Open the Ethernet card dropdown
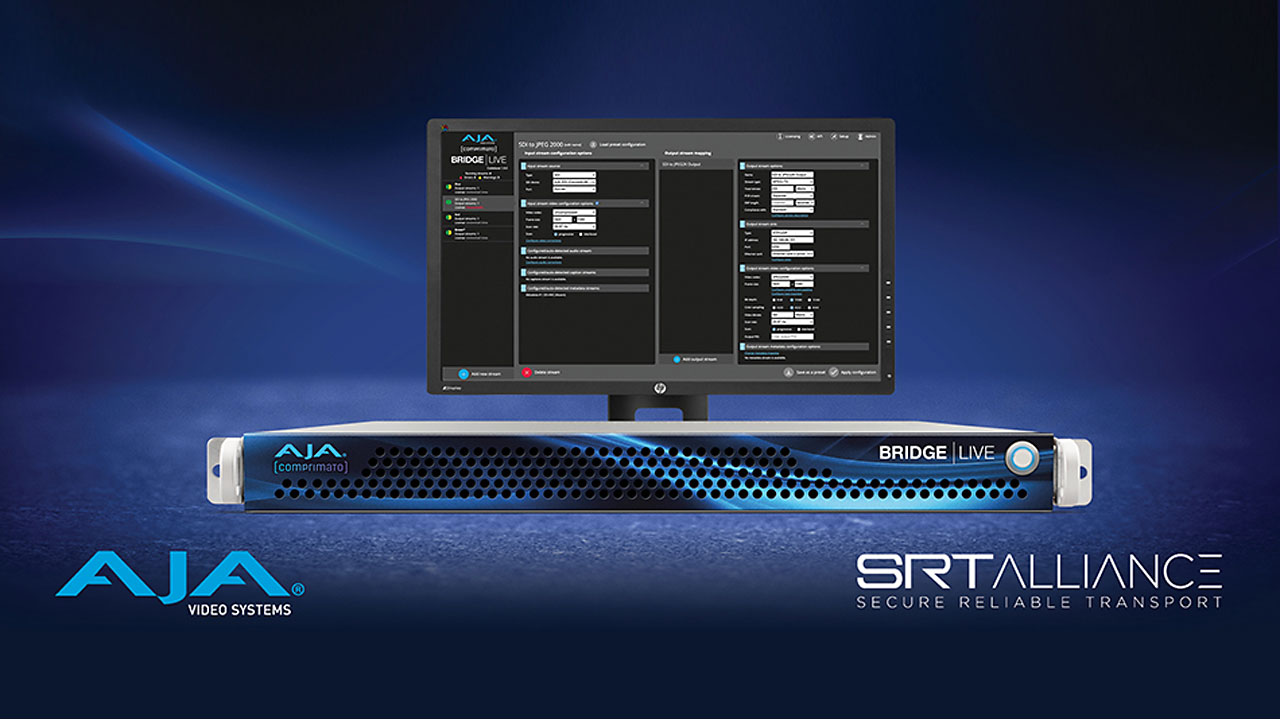This screenshot has width=1280, height=720. 793,254
